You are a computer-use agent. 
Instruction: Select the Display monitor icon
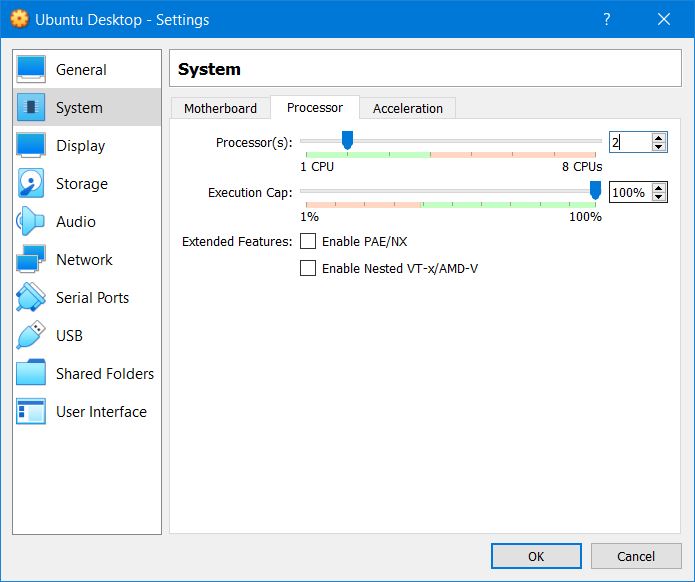point(31,146)
